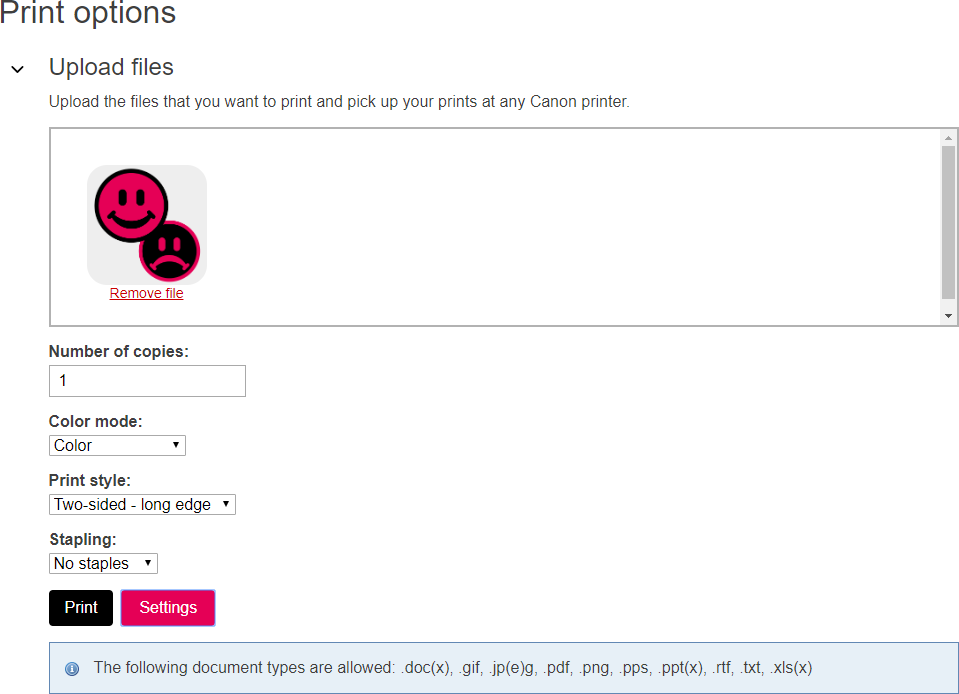Open the pink Settings button
This screenshot has width=959, height=694.
click(168, 608)
